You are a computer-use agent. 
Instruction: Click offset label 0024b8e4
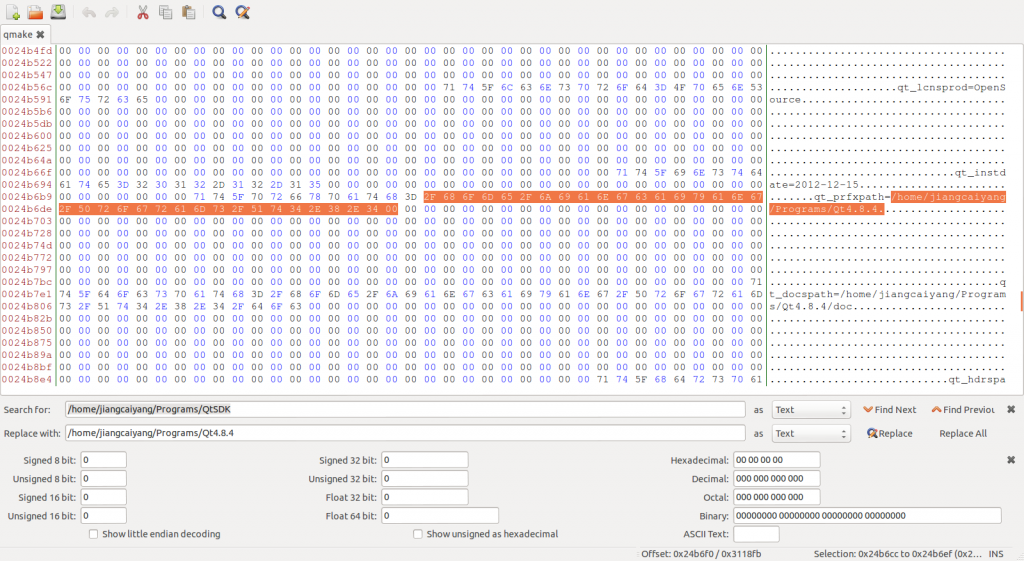click(x=27, y=379)
